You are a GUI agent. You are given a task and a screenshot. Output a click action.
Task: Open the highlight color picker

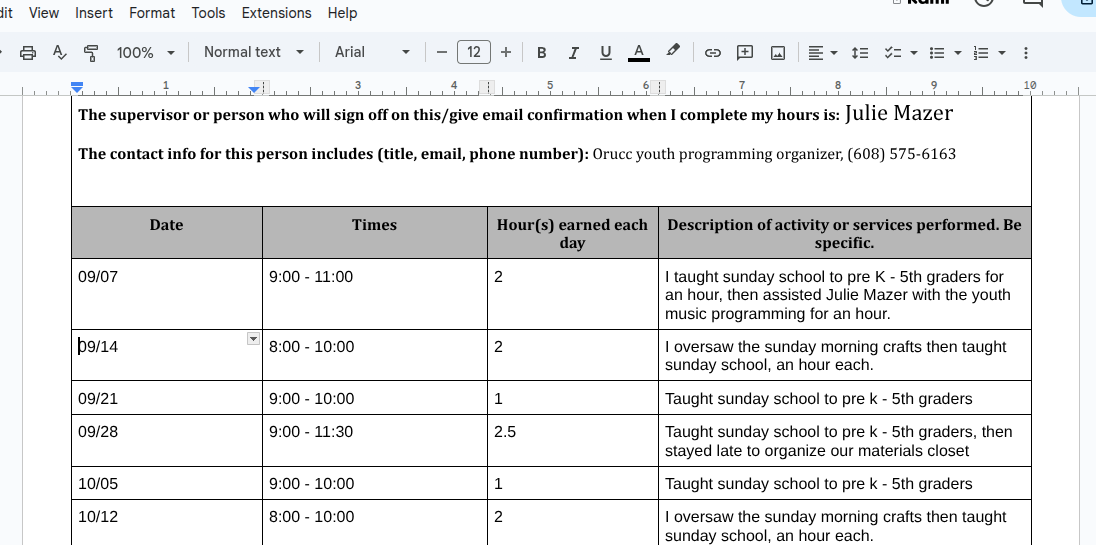672,51
